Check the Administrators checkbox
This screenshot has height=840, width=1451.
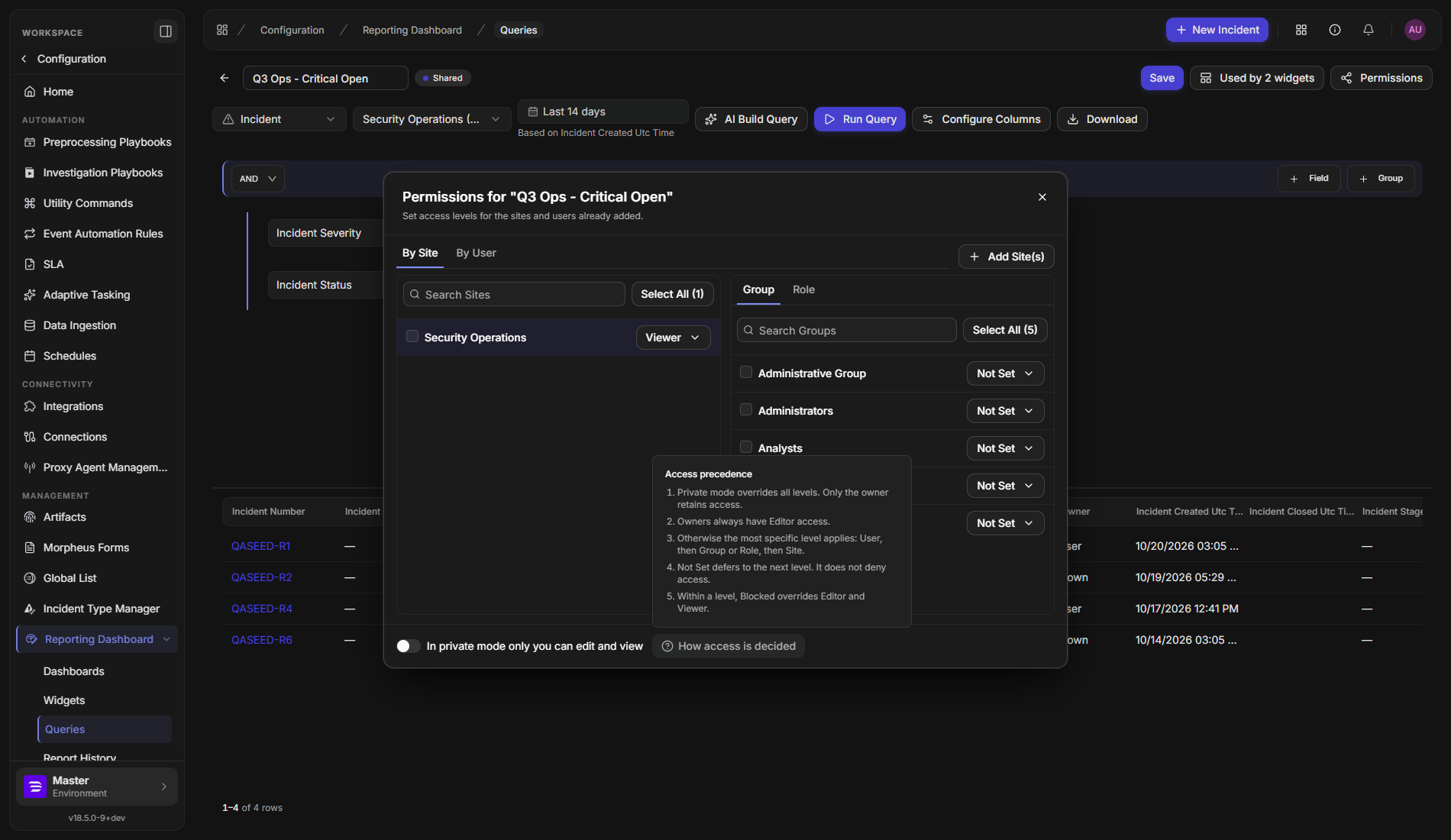click(x=746, y=409)
